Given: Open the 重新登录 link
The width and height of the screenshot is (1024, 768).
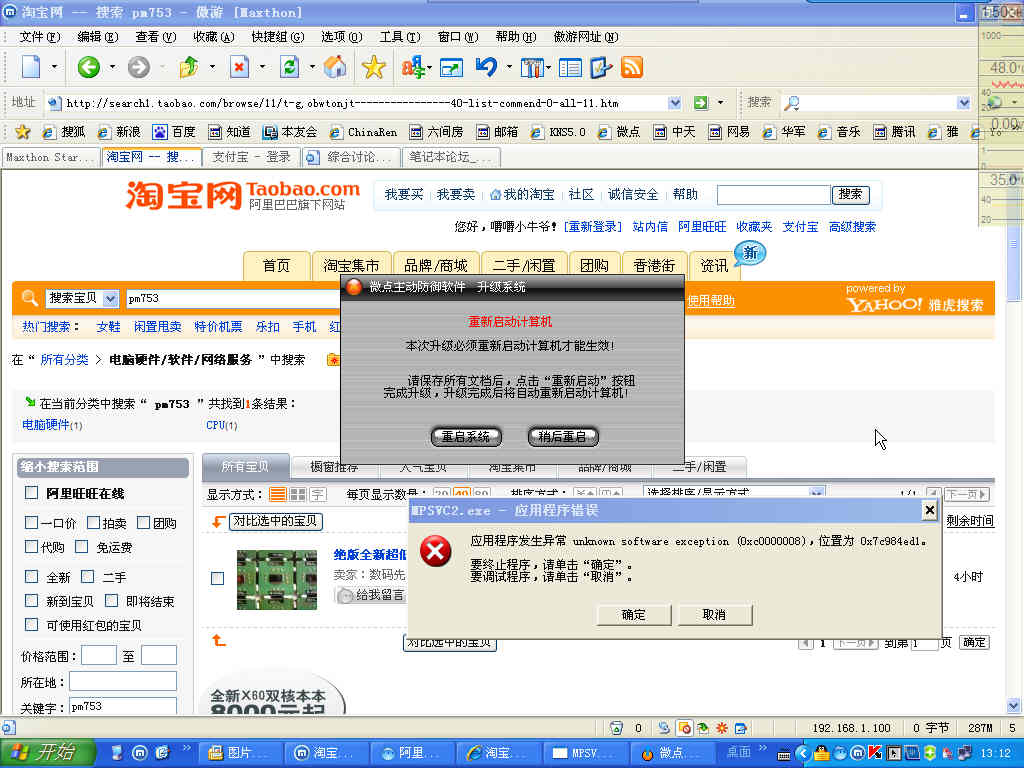Looking at the screenshot, I should (x=592, y=227).
